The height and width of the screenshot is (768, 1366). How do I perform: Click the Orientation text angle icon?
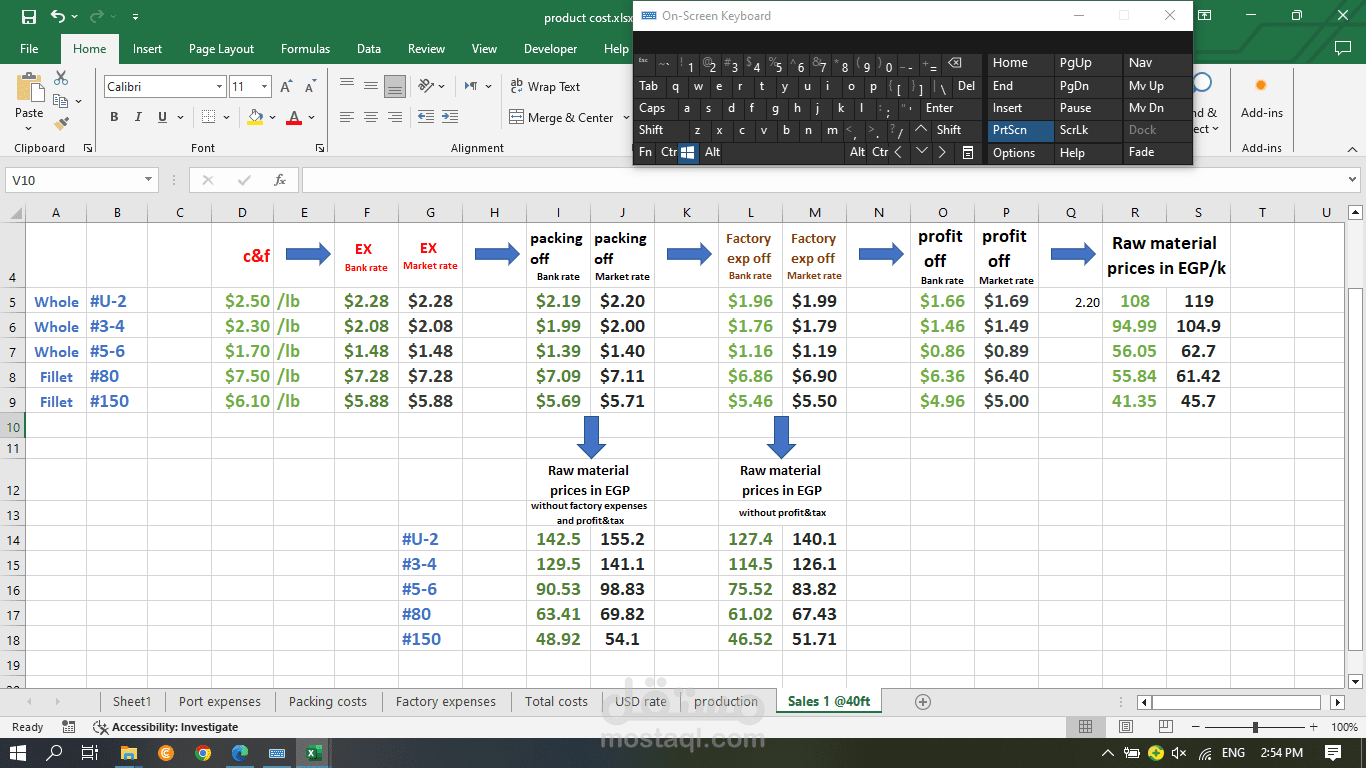(427, 86)
